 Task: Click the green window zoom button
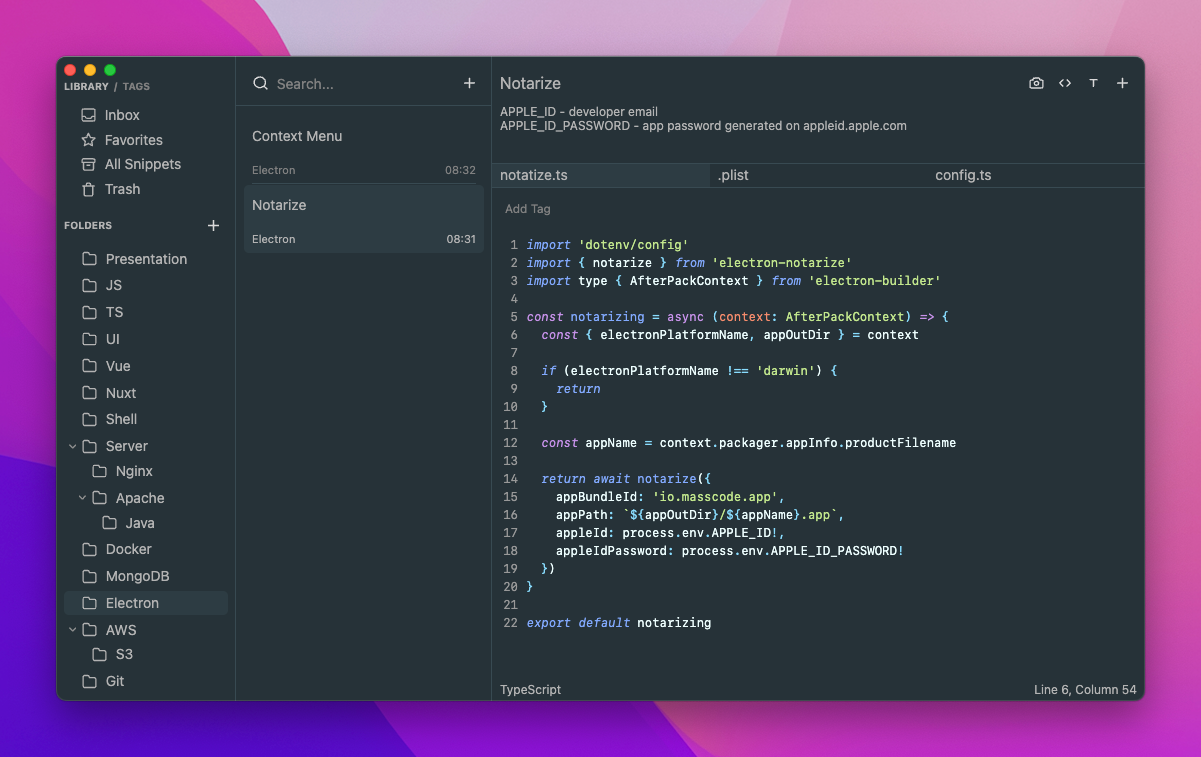pos(110,70)
